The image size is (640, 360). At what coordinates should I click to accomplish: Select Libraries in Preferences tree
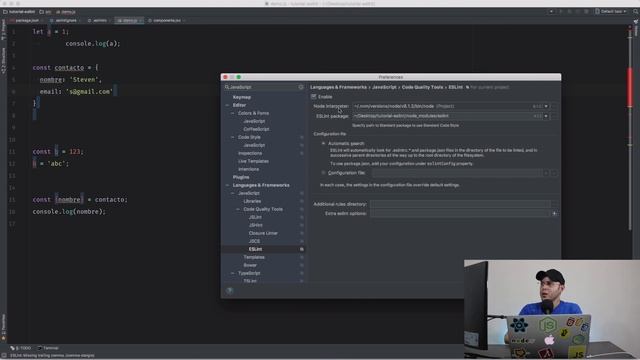252,201
